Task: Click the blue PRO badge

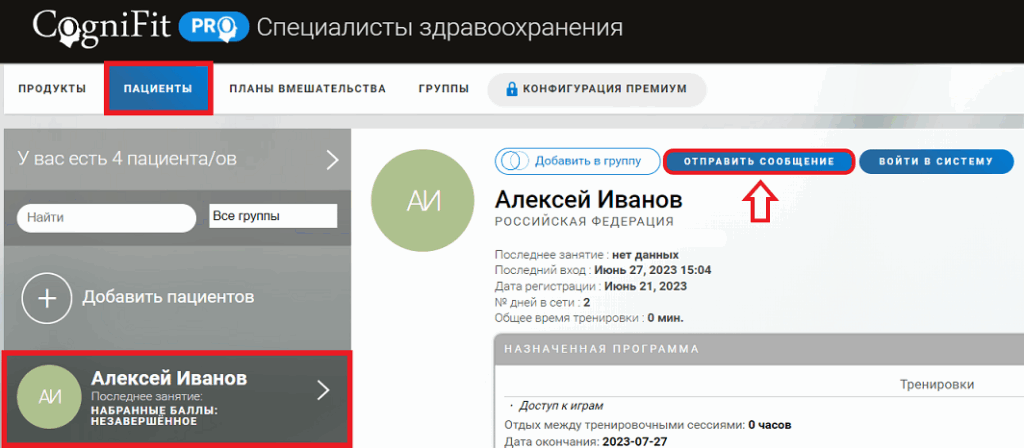Action: point(212,27)
